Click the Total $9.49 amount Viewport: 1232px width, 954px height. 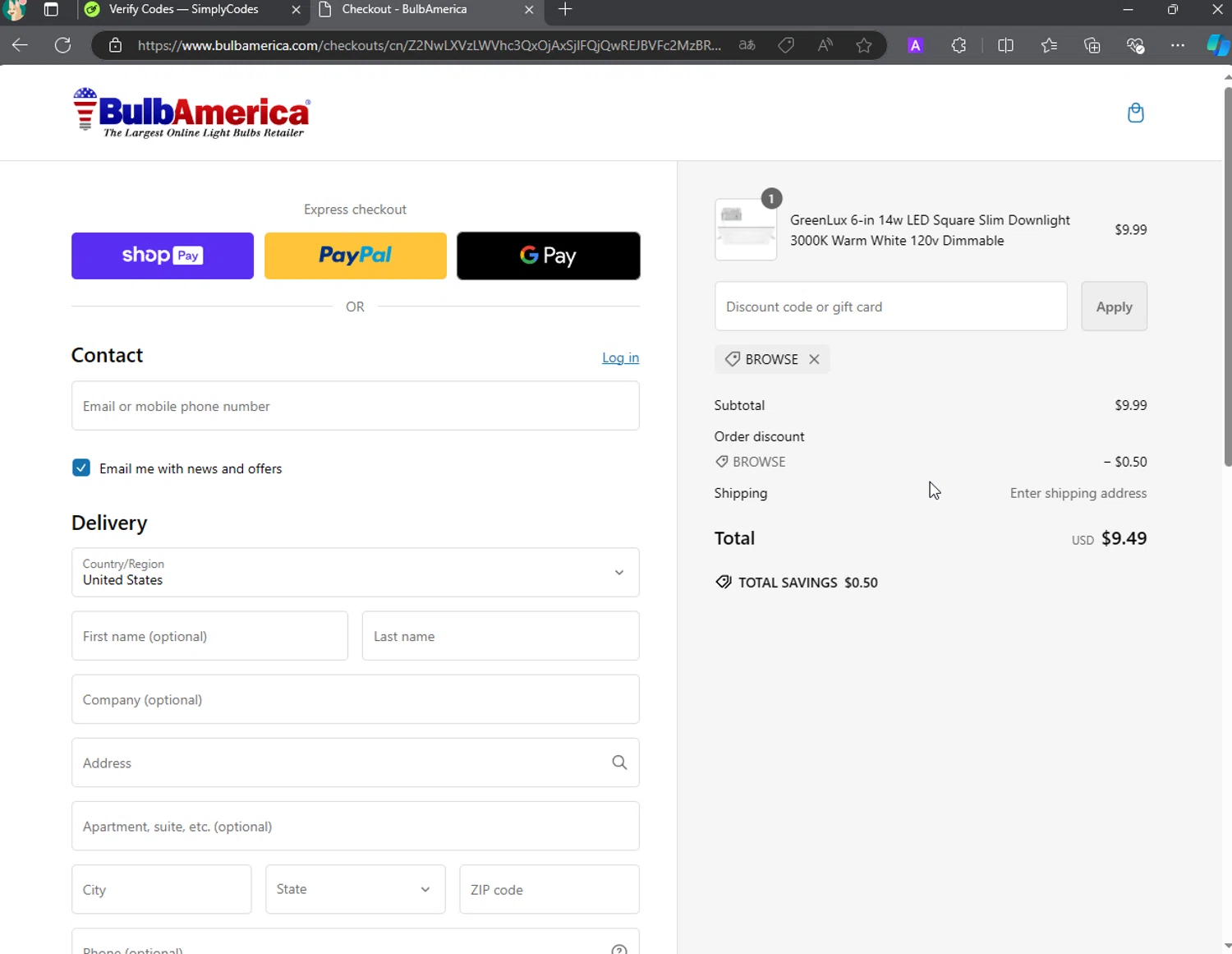1124,538
